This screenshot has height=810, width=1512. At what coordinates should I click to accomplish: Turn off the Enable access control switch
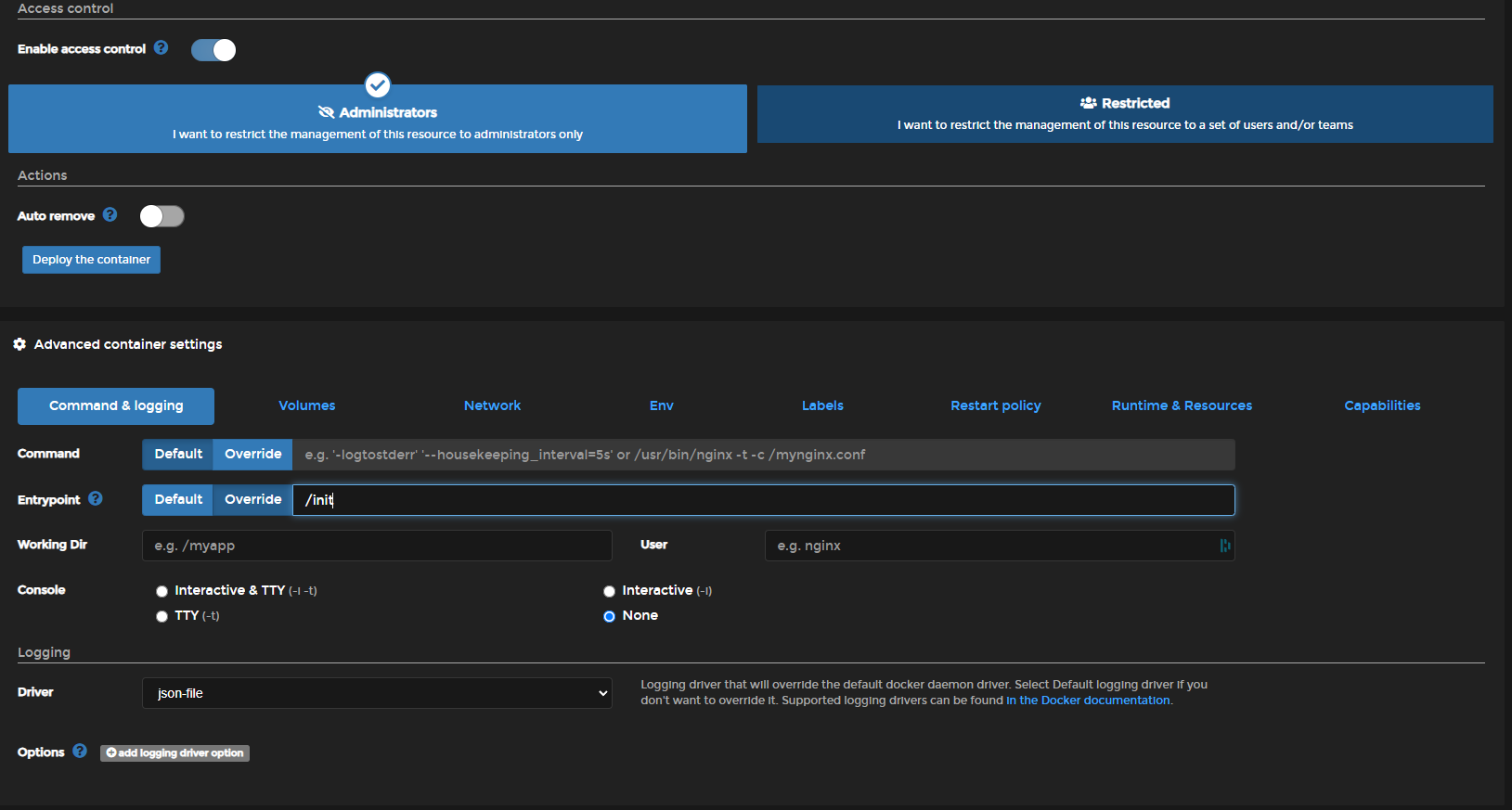213,50
